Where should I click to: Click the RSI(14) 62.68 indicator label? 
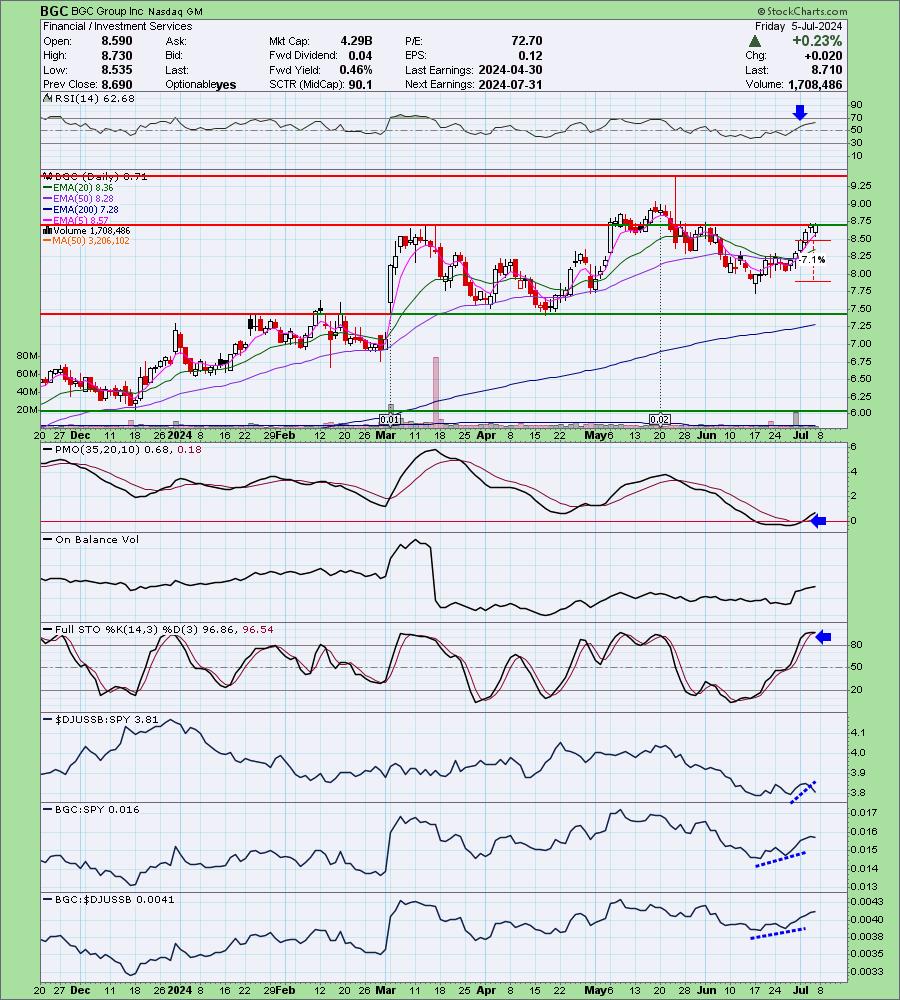pyautogui.click(x=88, y=98)
